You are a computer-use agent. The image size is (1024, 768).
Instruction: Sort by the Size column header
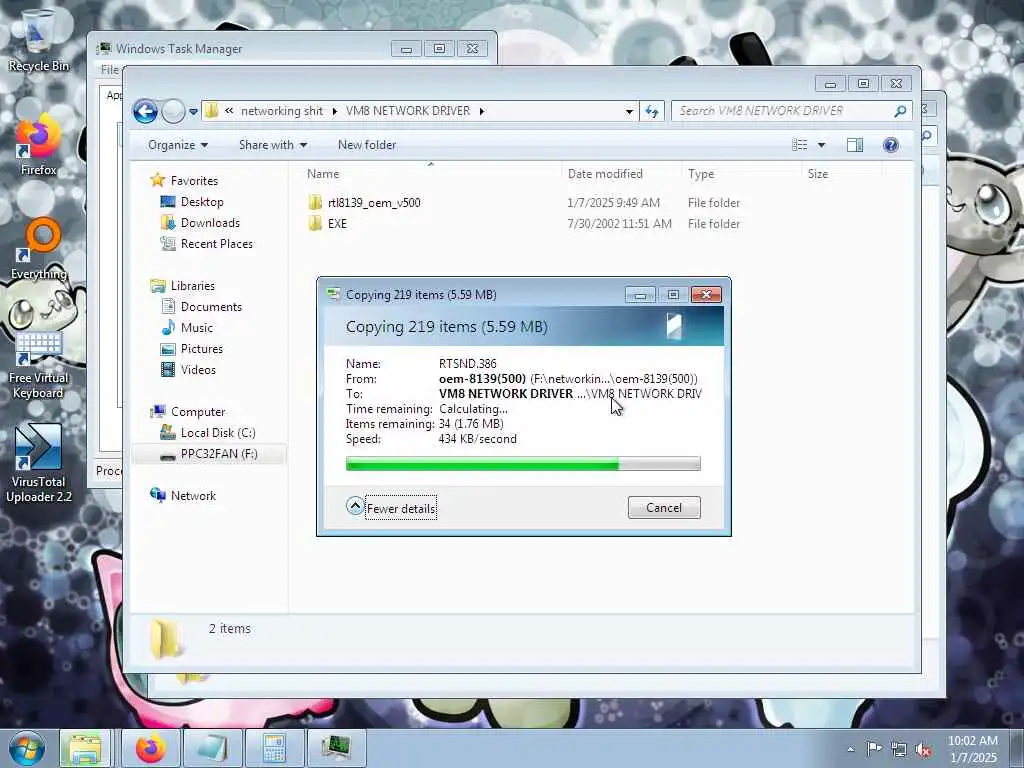coord(818,174)
